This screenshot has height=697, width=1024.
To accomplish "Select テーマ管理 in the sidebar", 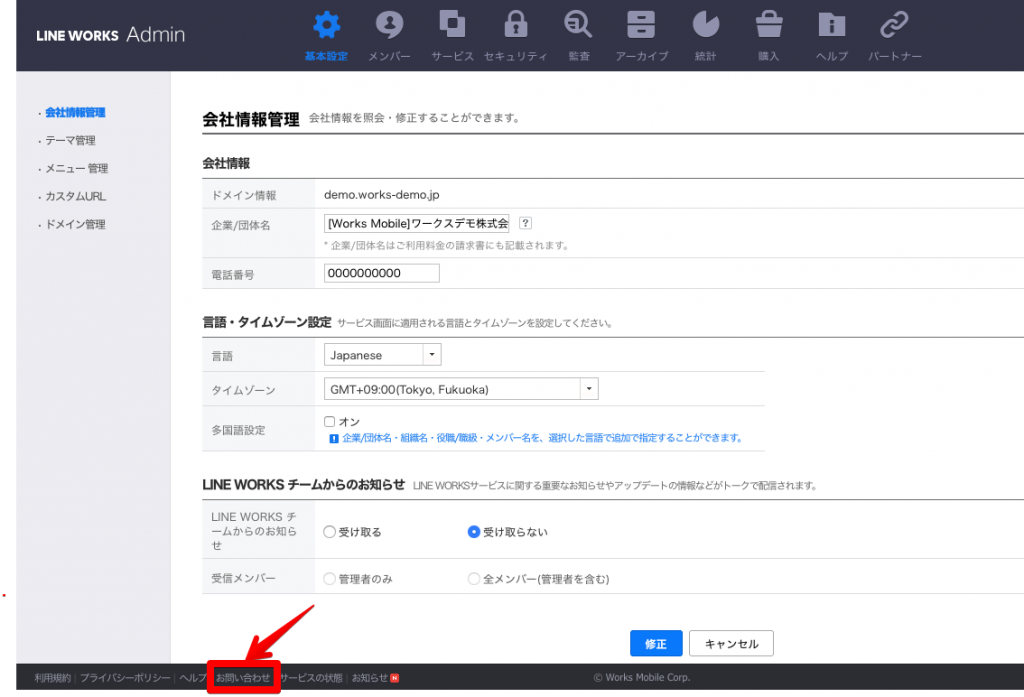I will pos(70,141).
